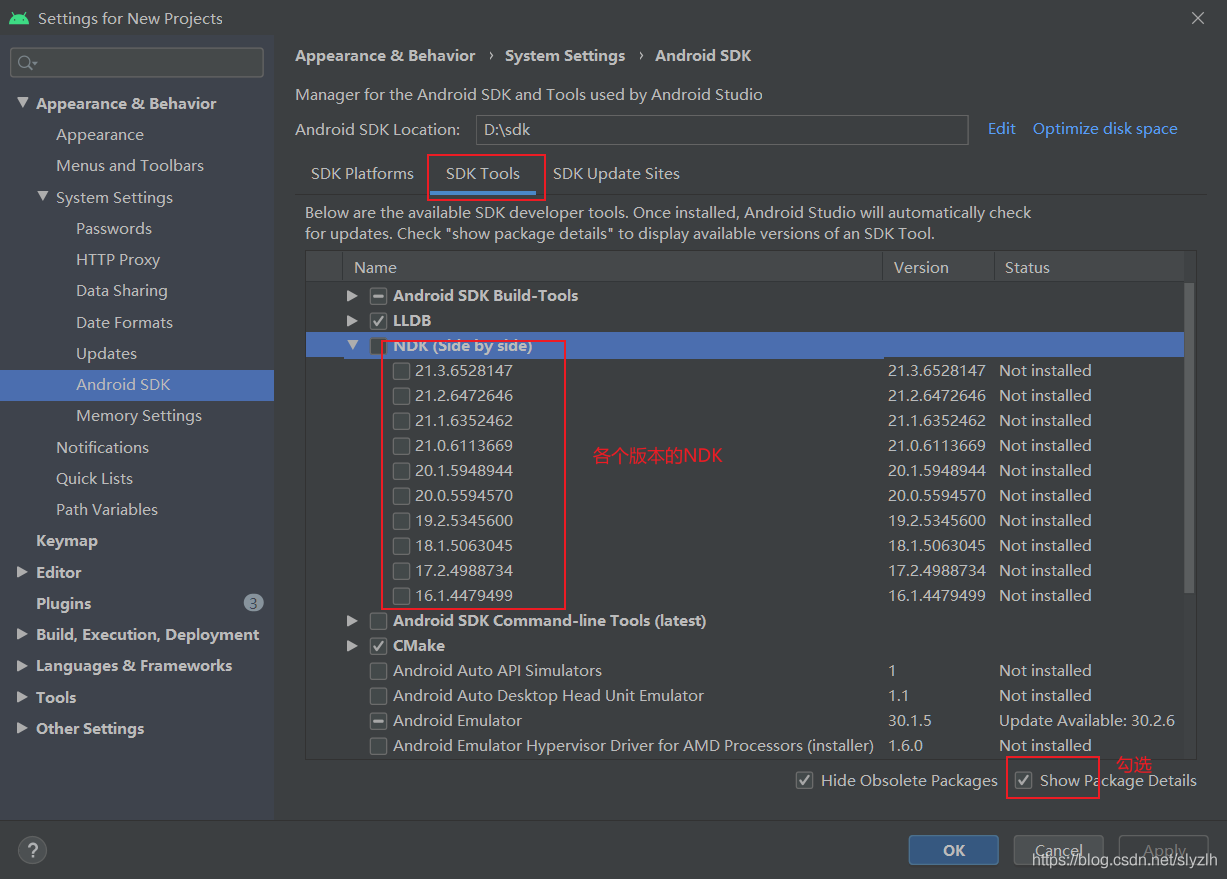Click the Android SDK Location field
Screen dimensions: 1227x879
coord(722,130)
